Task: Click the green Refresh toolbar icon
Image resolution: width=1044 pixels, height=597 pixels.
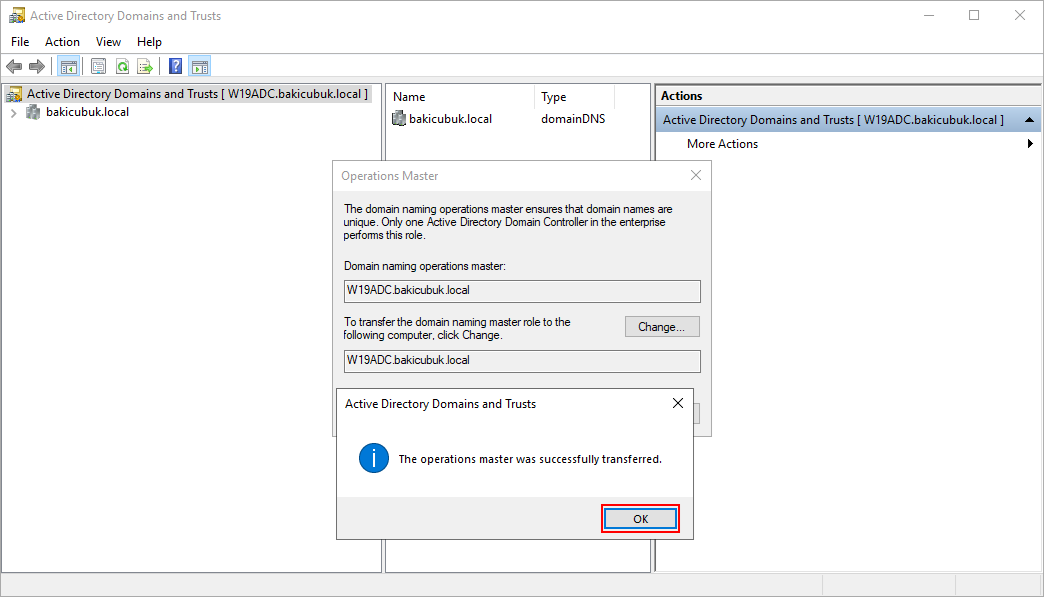Action: click(123, 67)
